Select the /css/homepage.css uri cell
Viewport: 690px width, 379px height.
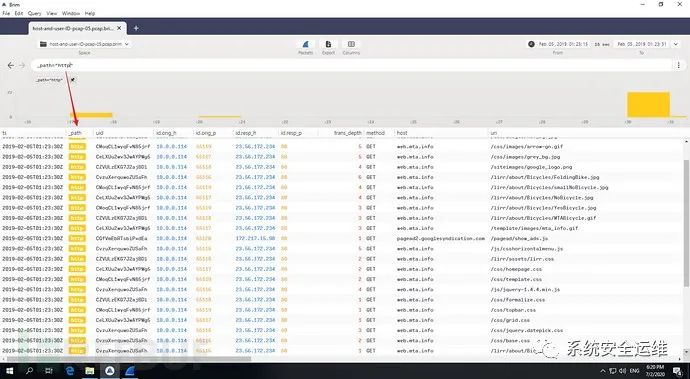pos(516,269)
